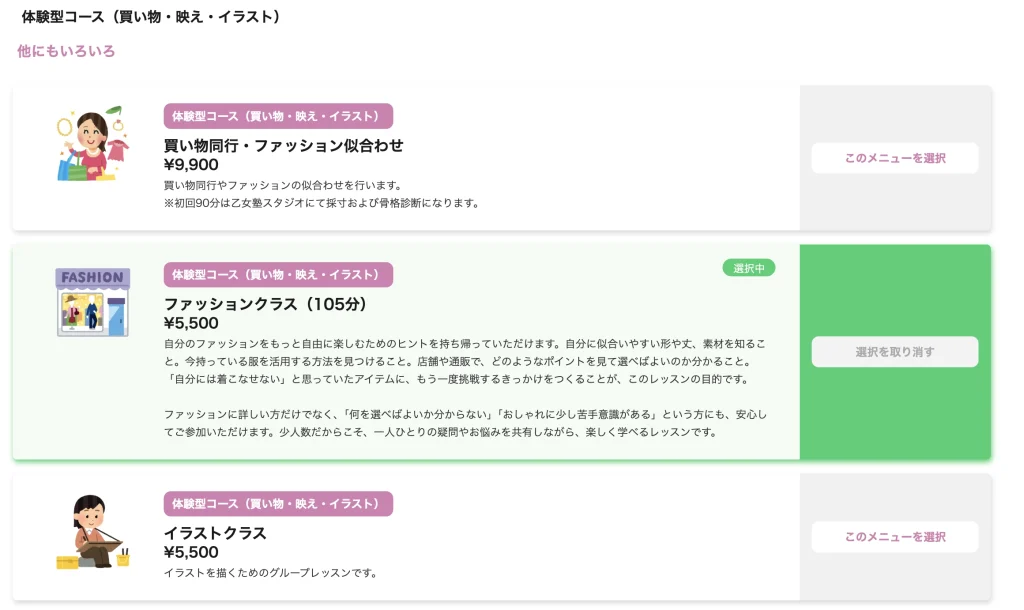The height and width of the screenshot is (610, 1024).
Task: Click the ¥5,500 price under イラストクラス
Action: coord(191,553)
